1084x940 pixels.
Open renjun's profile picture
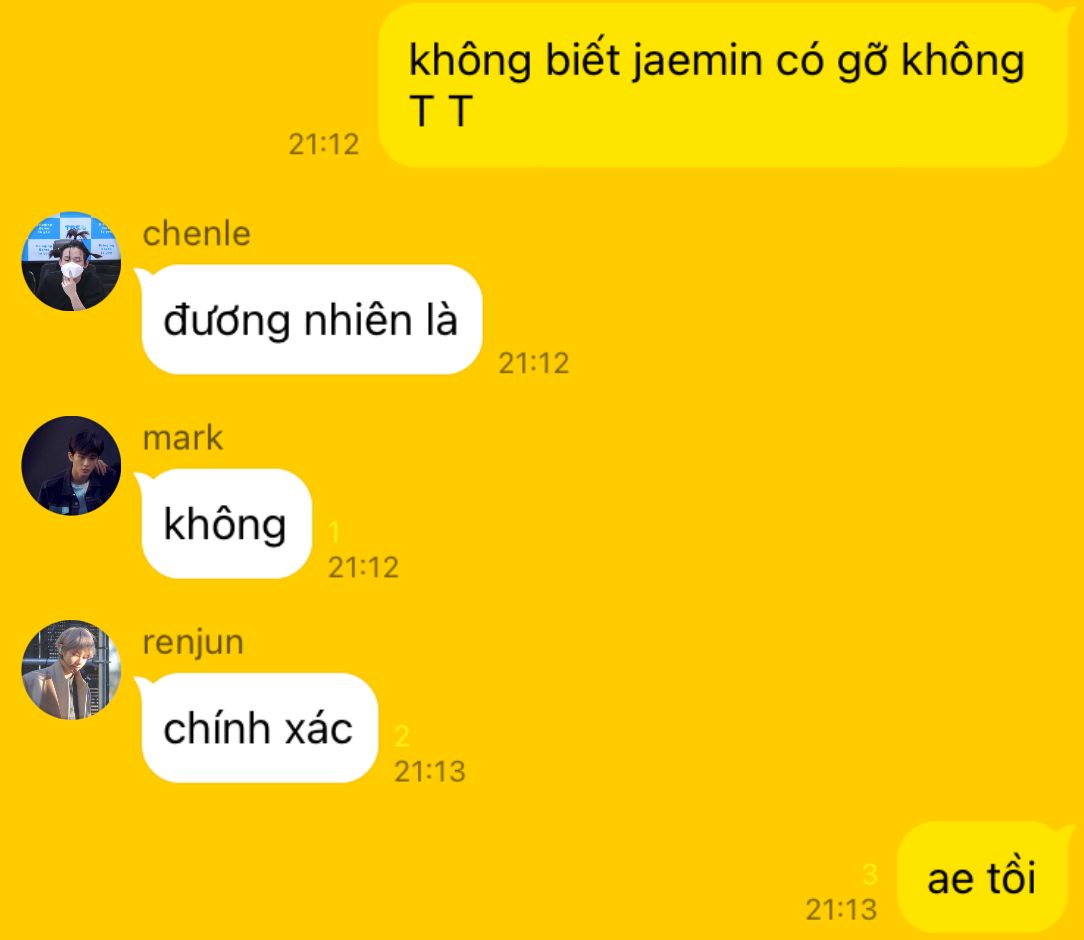(x=71, y=669)
